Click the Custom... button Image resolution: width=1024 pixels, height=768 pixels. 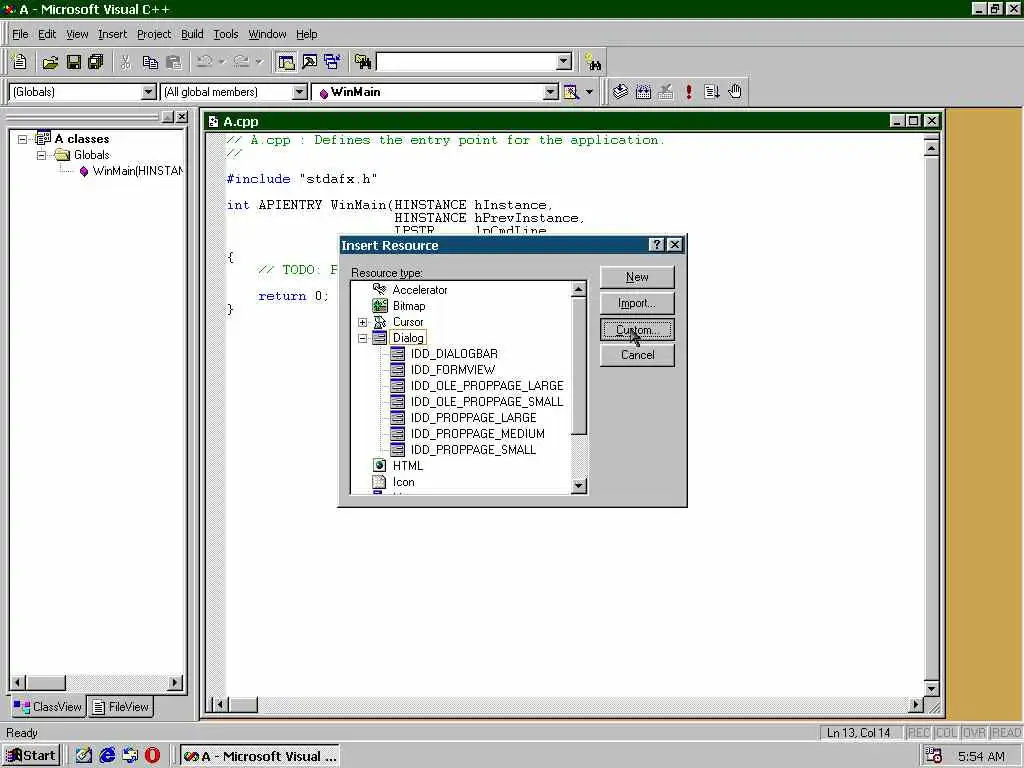(x=637, y=329)
